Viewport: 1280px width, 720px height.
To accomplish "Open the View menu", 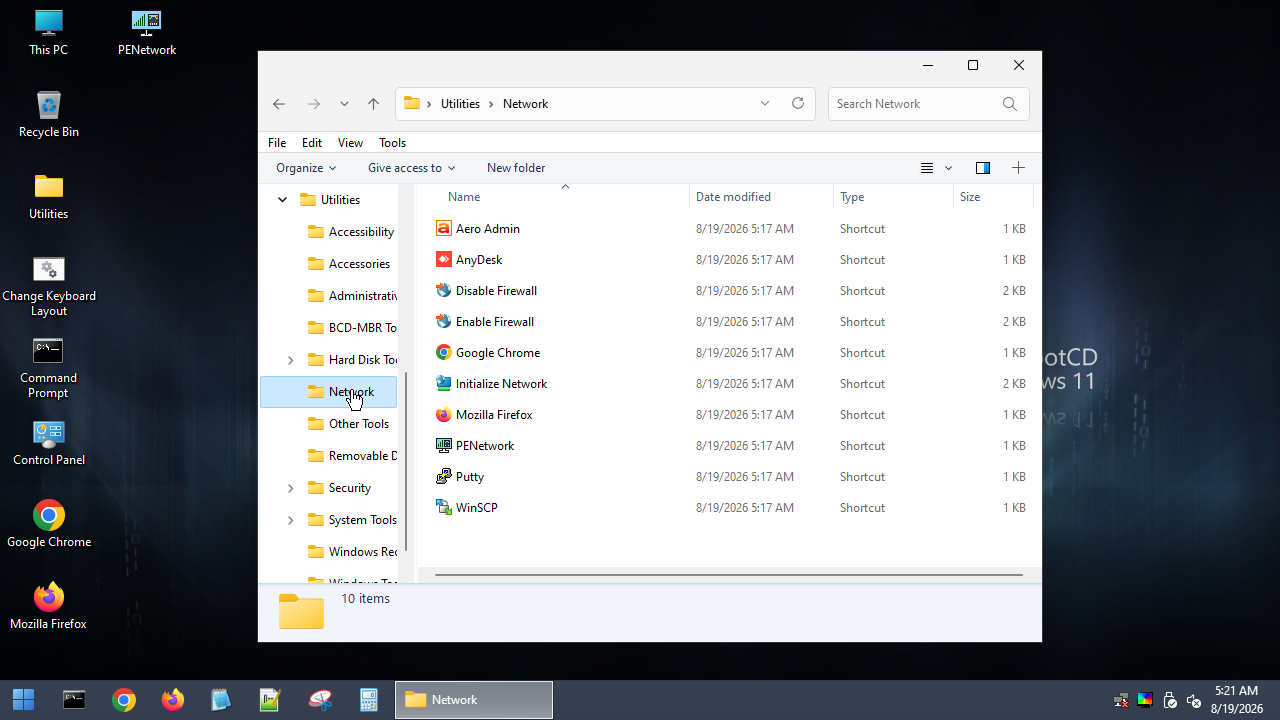I will pos(350,143).
